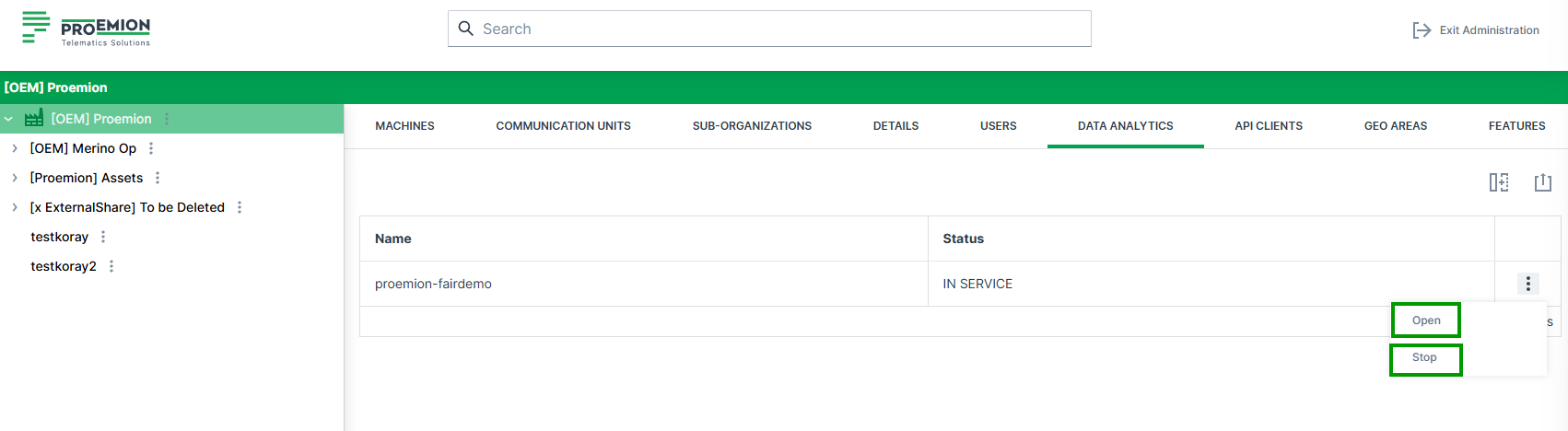Click the Search input field
Image resolution: width=1568 pixels, height=431 pixels.
[769, 29]
